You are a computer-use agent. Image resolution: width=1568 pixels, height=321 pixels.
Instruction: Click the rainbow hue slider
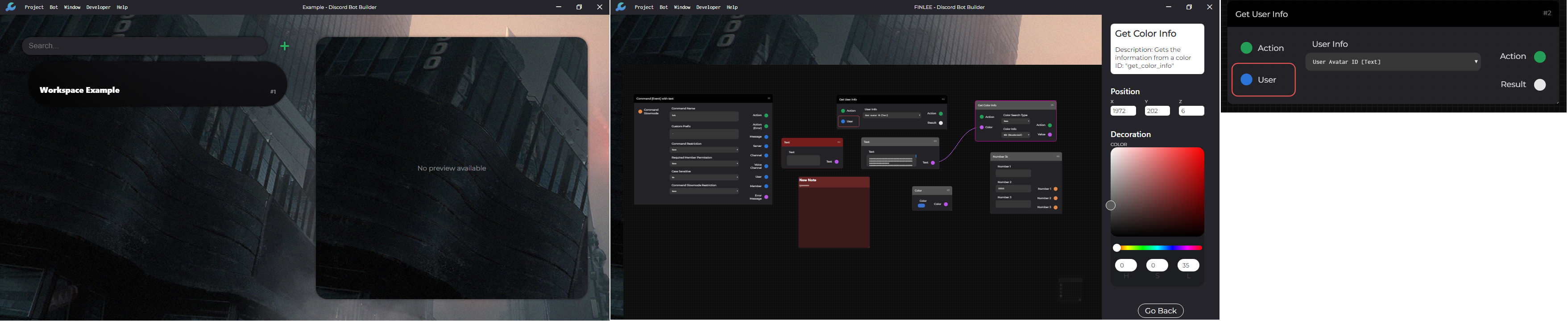click(x=1157, y=249)
